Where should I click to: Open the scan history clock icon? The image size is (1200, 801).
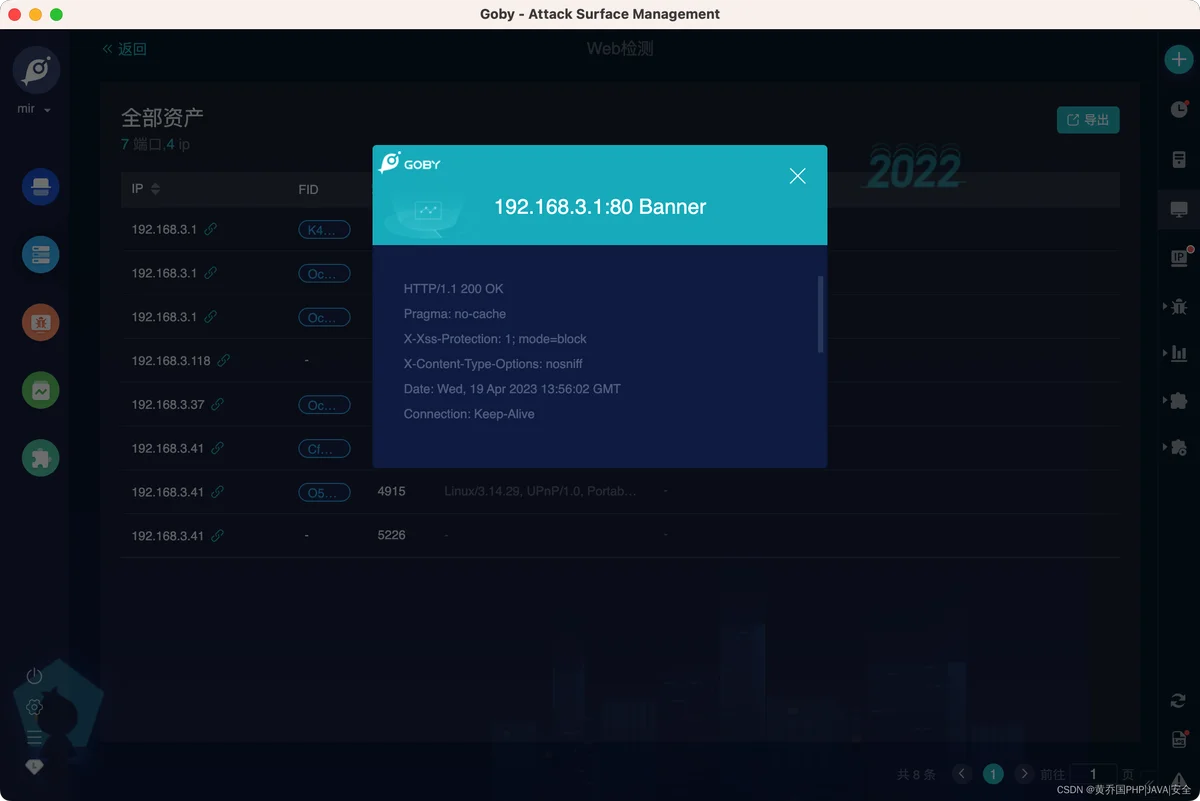1179,109
